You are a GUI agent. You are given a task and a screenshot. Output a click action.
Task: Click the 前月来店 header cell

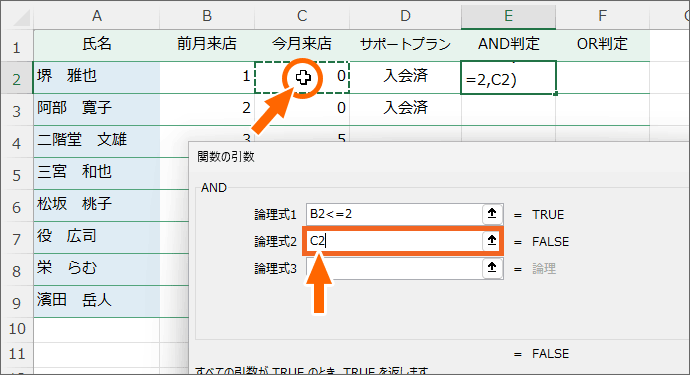(x=207, y=44)
